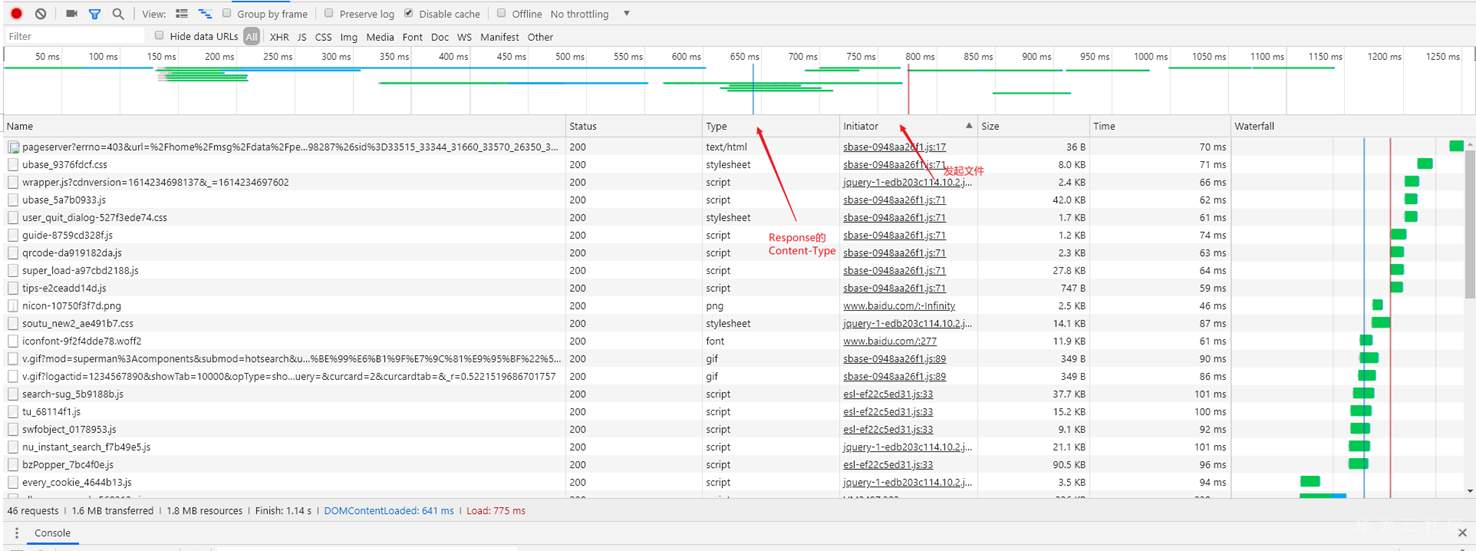Stop recording network log with red button
This screenshot has width=1476, height=551.
click(16, 14)
